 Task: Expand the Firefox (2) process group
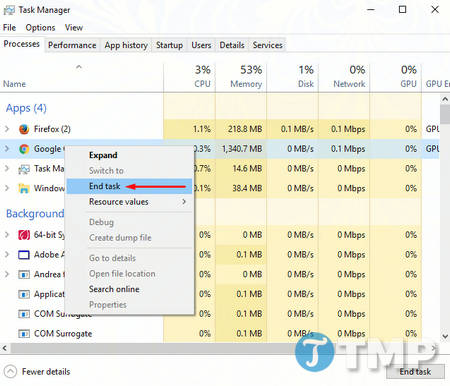[x=7, y=129]
